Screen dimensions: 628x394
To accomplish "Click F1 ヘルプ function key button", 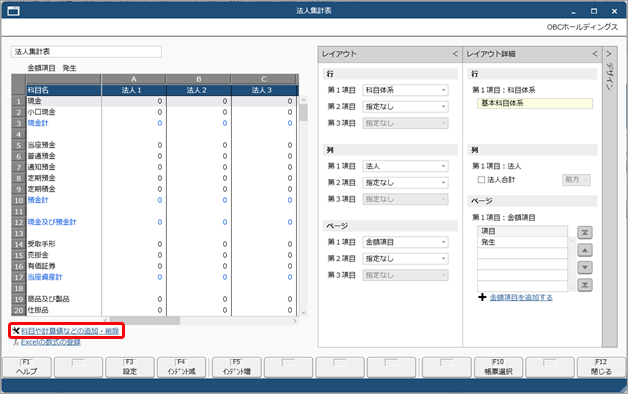I will pyautogui.click(x=27, y=367).
